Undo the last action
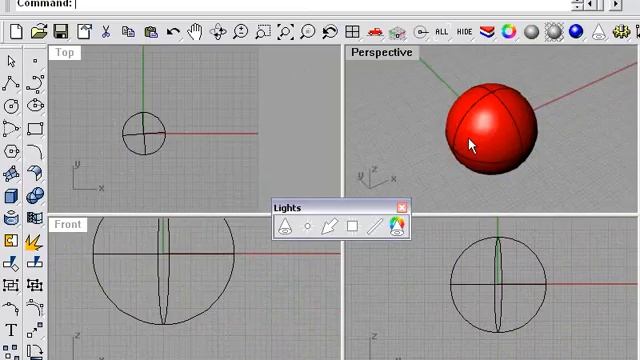 pyautogui.click(x=173, y=31)
